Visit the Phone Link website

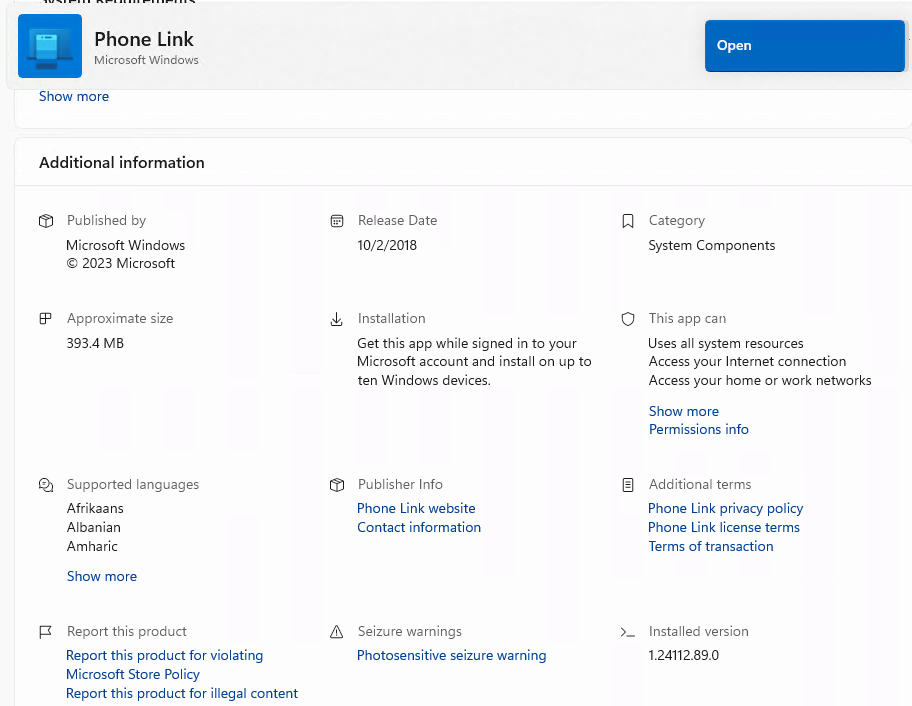pyautogui.click(x=416, y=508)
